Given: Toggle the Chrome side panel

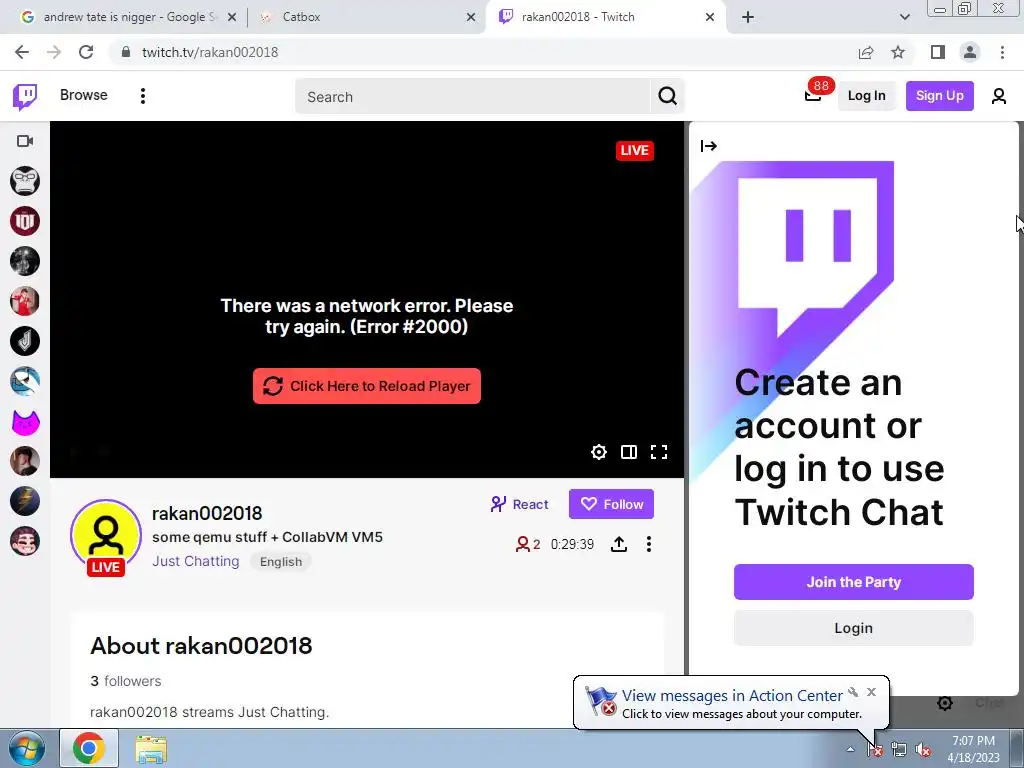Looking at the screenshot, I should tap(938, 52).
